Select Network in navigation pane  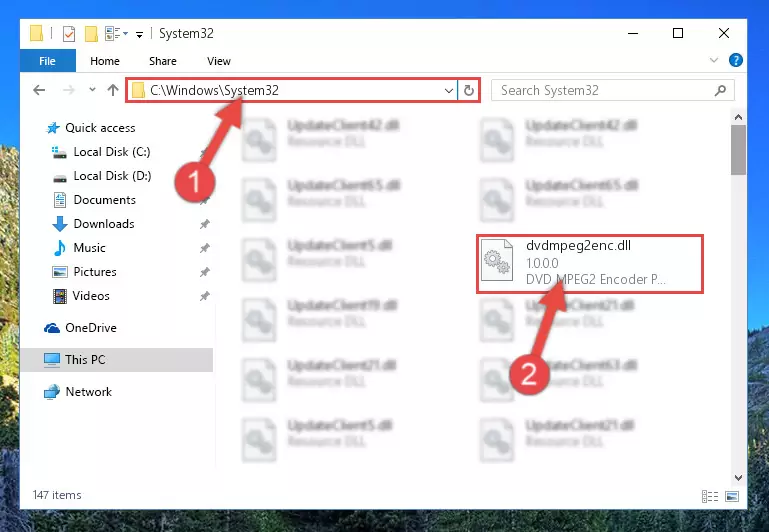[89, 392]
